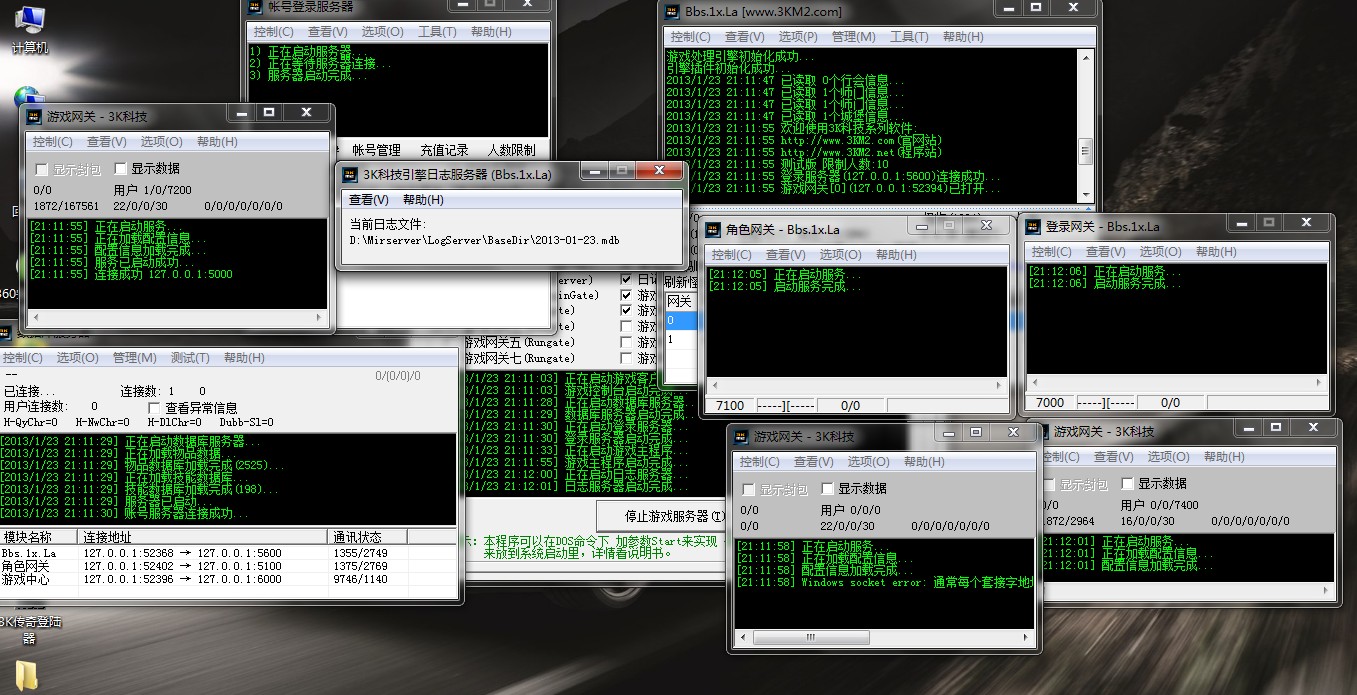Click the 角色网关 window title icon
This screenshot has height=695, width=1357.
click(712, 228)
